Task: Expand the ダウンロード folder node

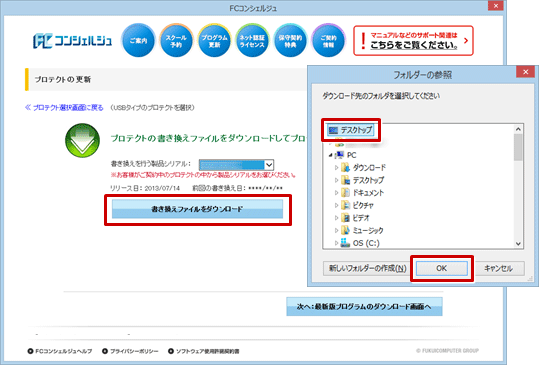Action: [337, 168]
